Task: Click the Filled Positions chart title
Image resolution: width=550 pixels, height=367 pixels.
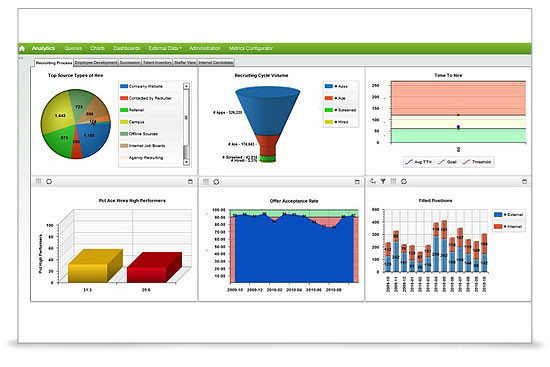Action: 435,201
